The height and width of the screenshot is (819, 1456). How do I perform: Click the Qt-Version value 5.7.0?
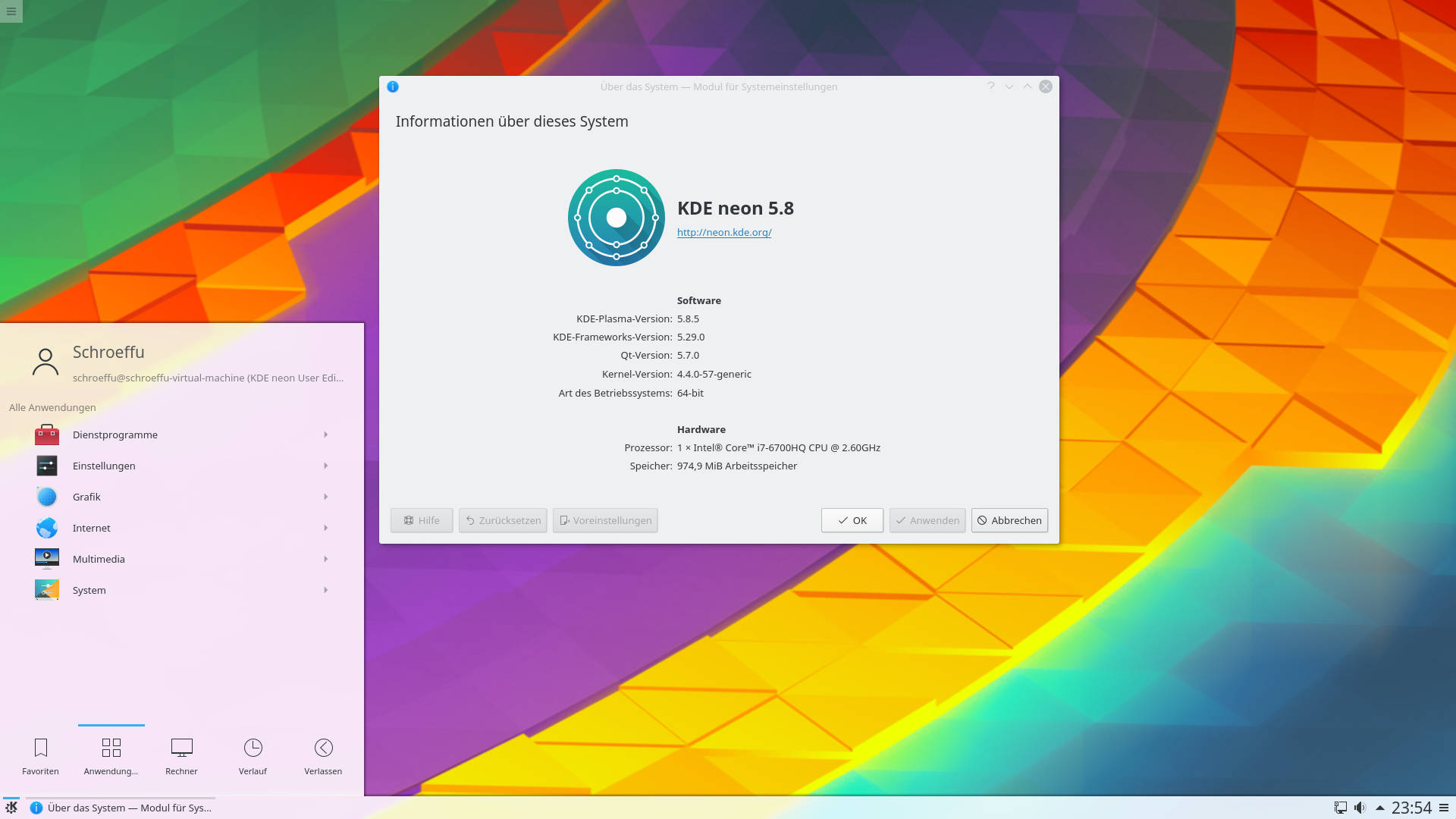pyautogui.click(x=688, y=355)
